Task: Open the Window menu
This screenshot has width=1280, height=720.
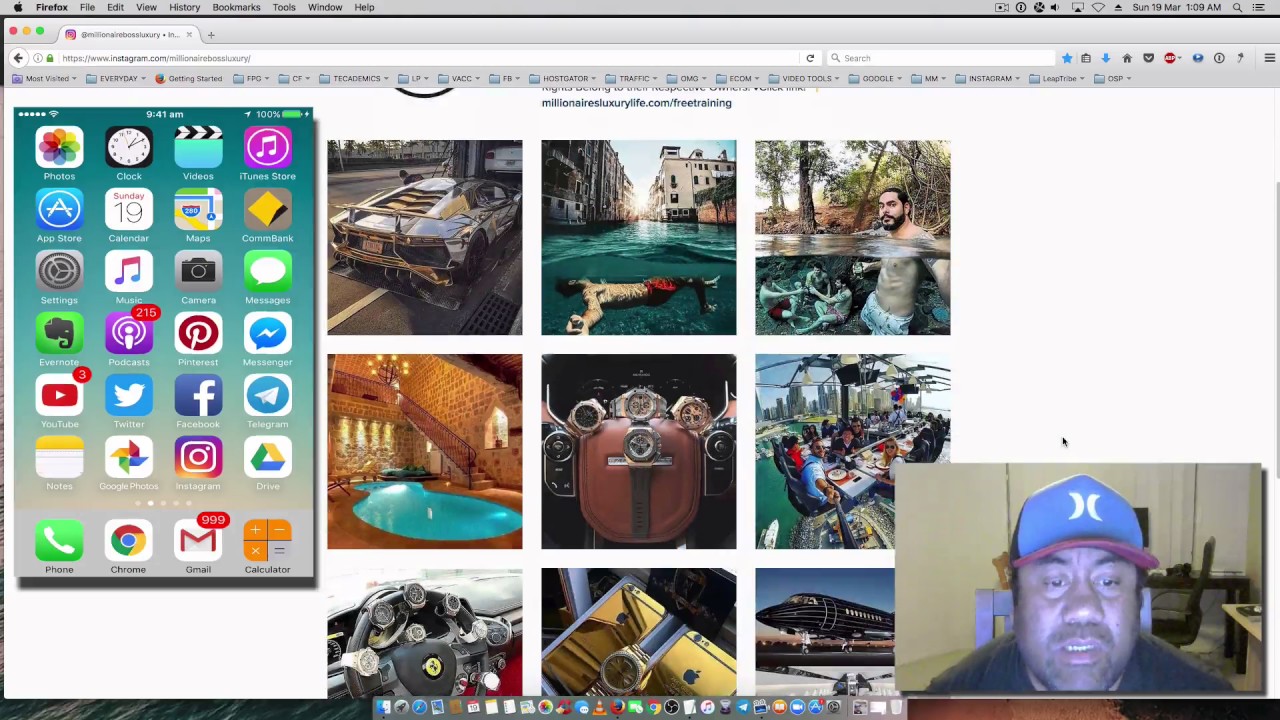Action: point(325,7)
